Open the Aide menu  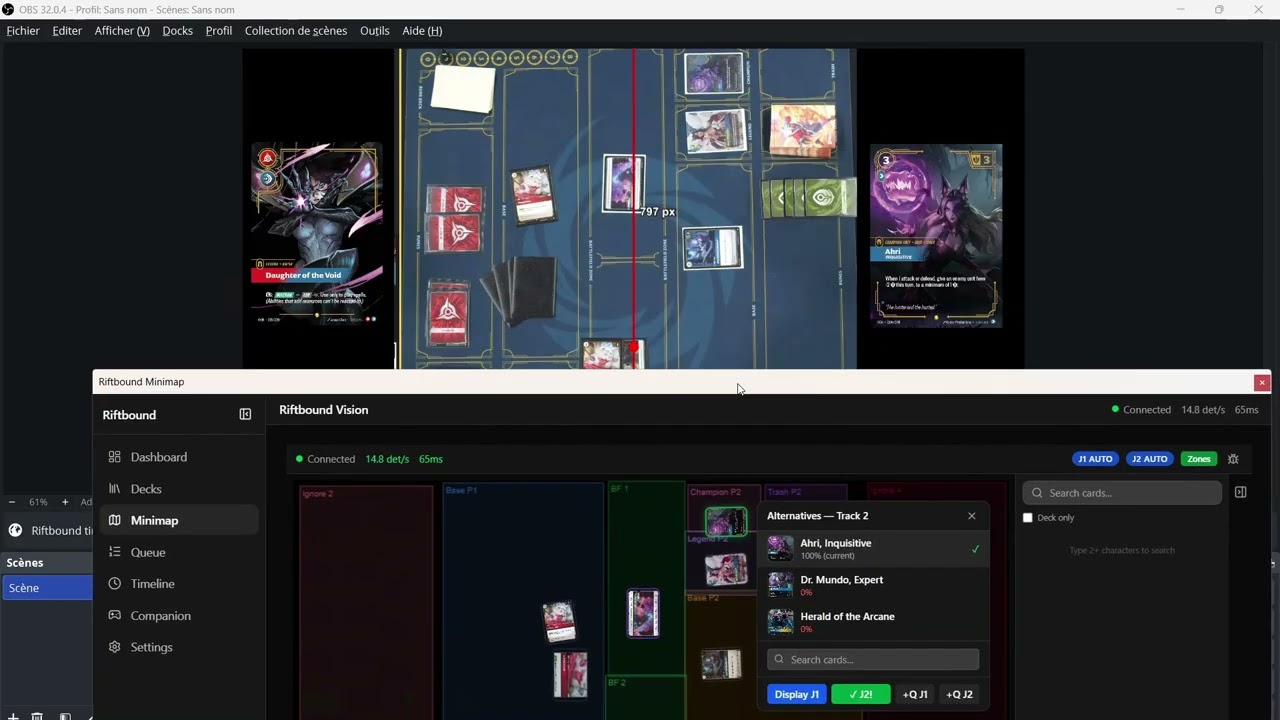[x=422, y=31]
